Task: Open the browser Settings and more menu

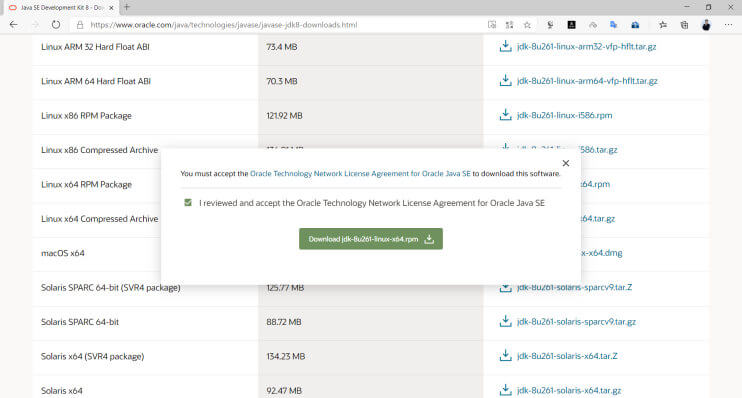Action: (x=728, y=25)
